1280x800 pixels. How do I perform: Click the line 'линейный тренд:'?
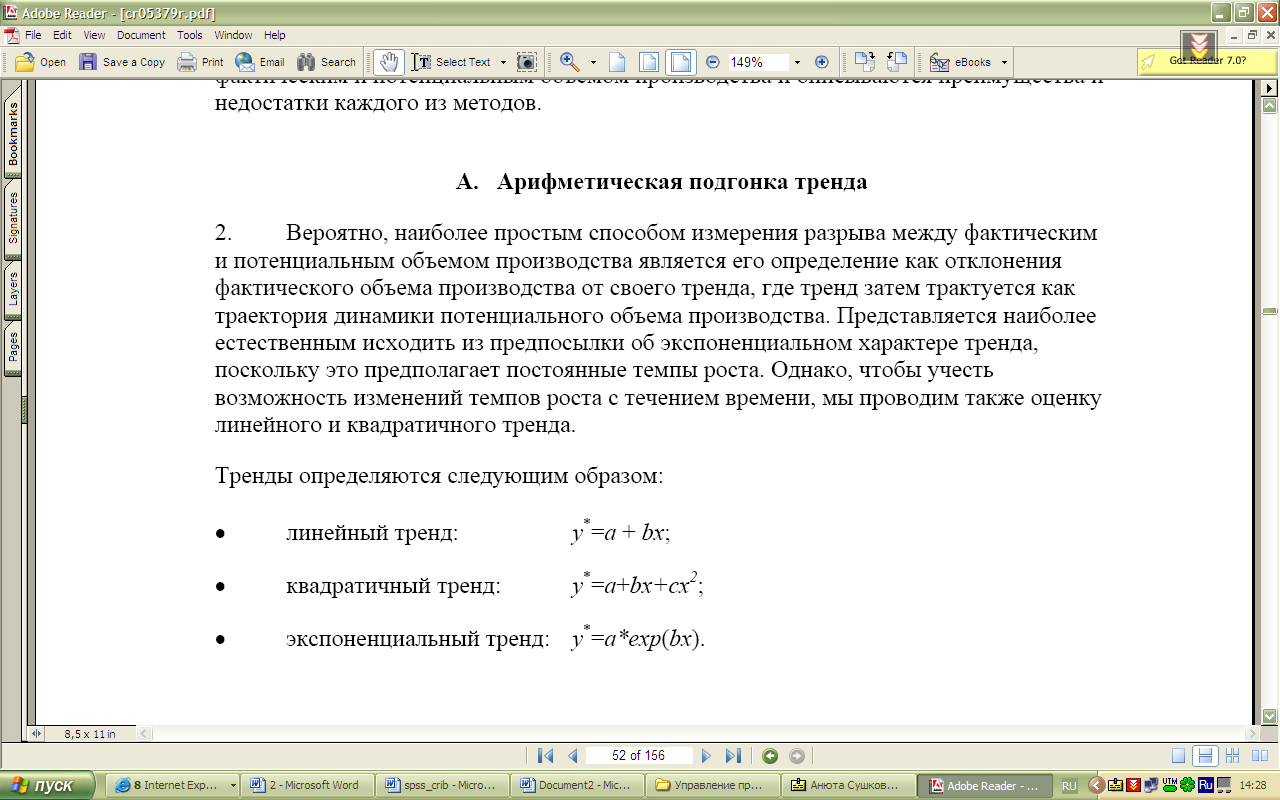coord(372,533)
